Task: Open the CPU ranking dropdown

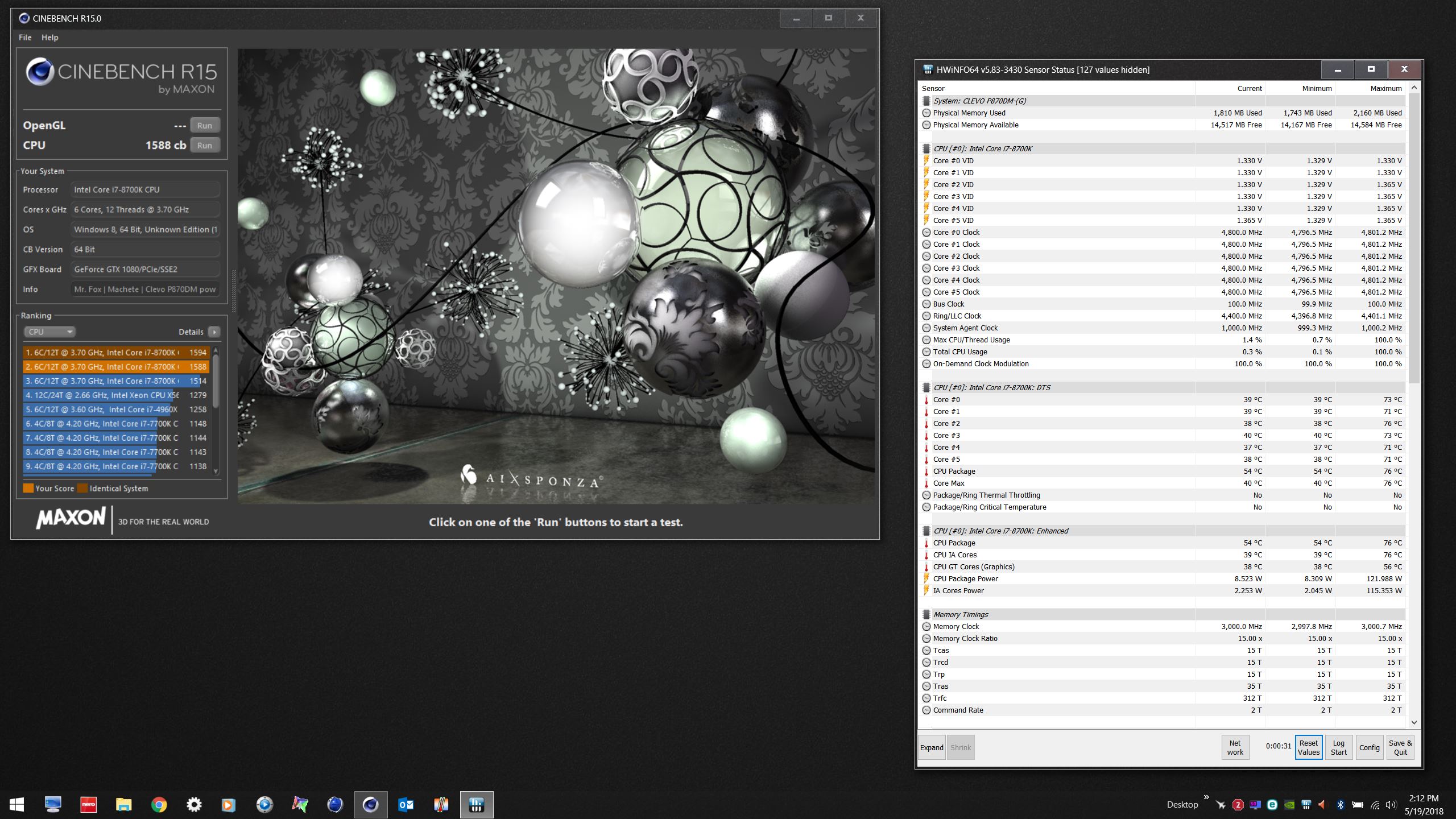Action: tap(49, 332)
